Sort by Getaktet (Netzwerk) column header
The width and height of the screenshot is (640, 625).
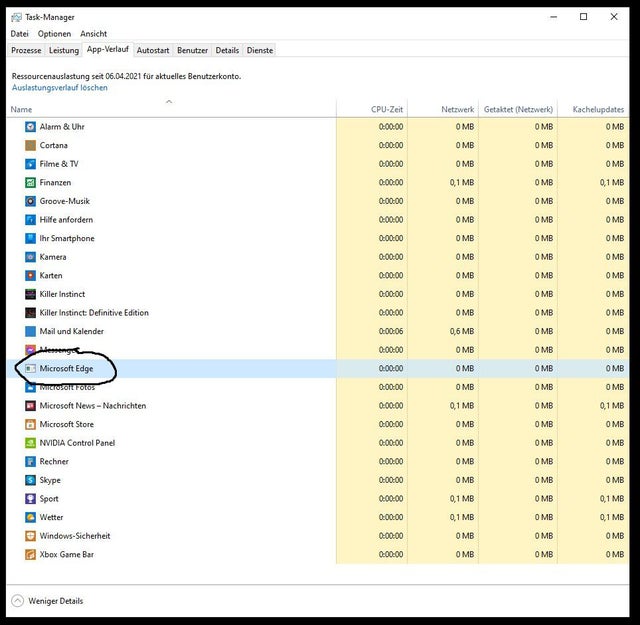(518, 109)
